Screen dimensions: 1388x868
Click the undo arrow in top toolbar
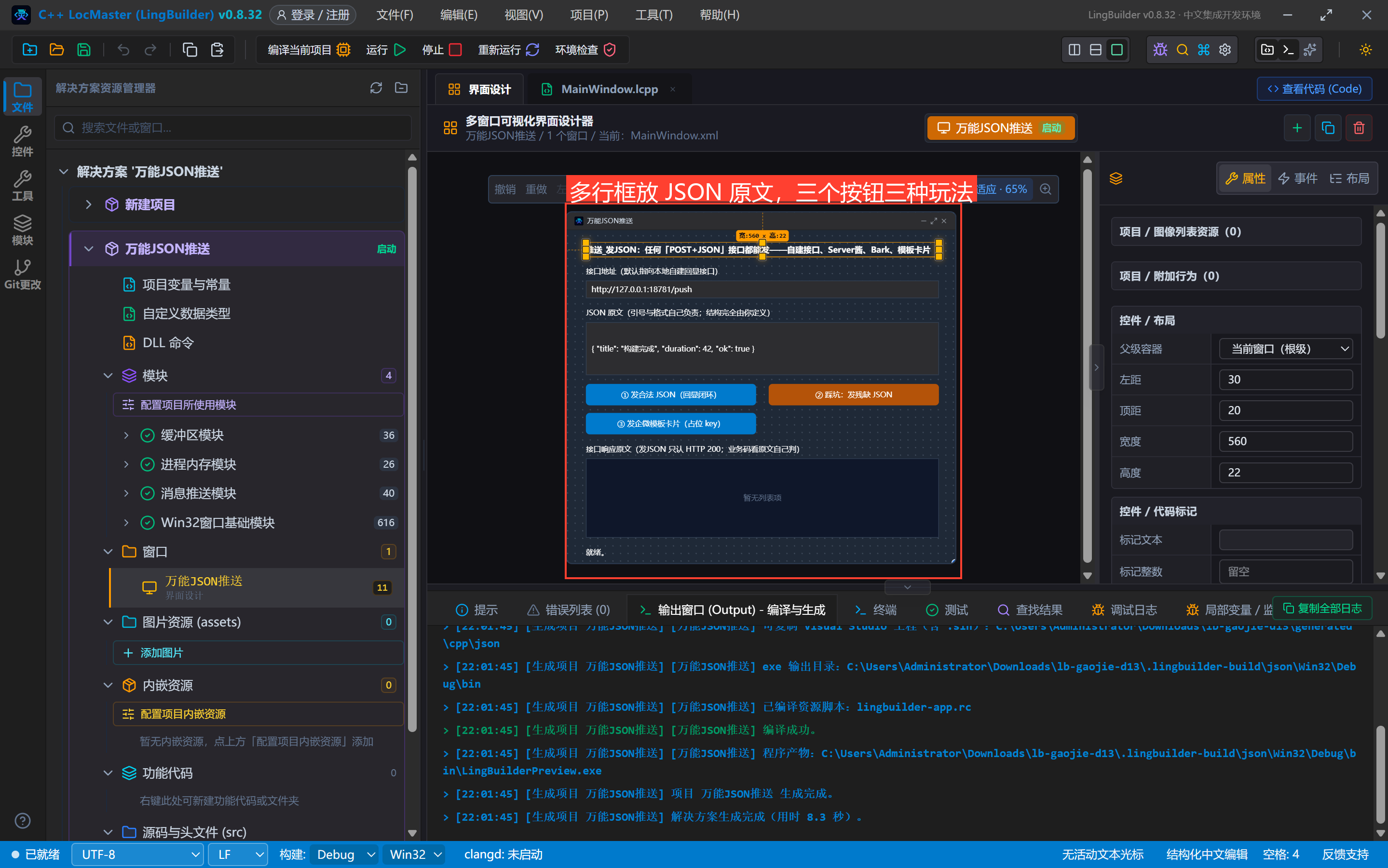tap(123, 50)
